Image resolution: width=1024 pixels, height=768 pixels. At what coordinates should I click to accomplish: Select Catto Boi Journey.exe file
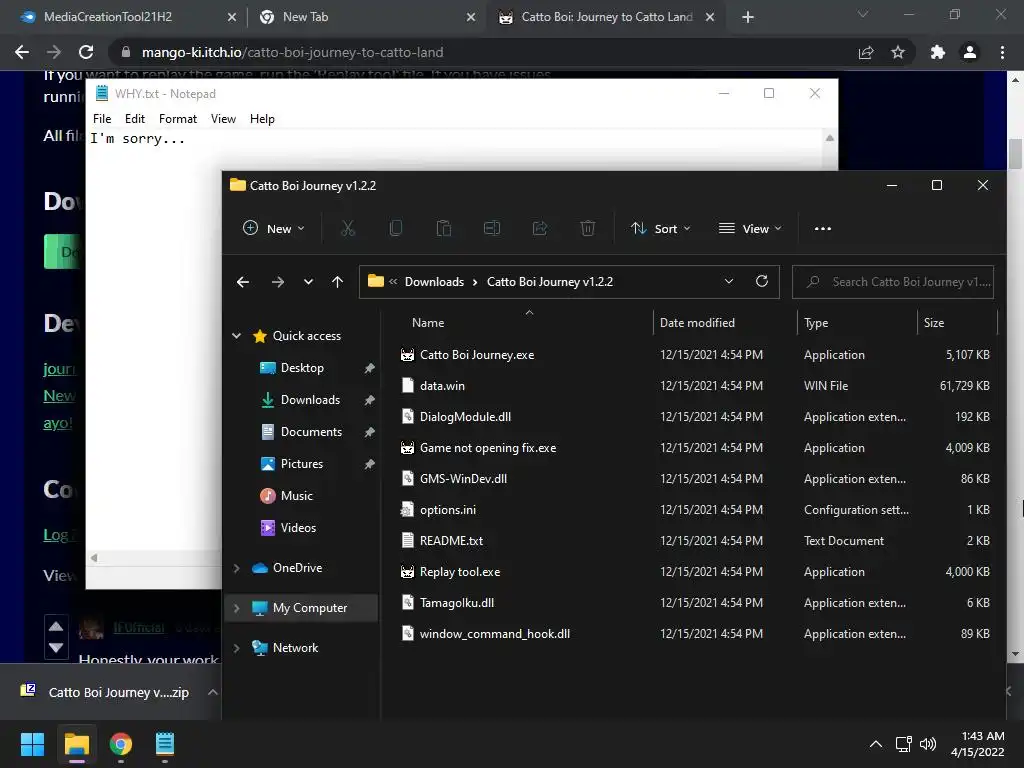tap(477, 355)
